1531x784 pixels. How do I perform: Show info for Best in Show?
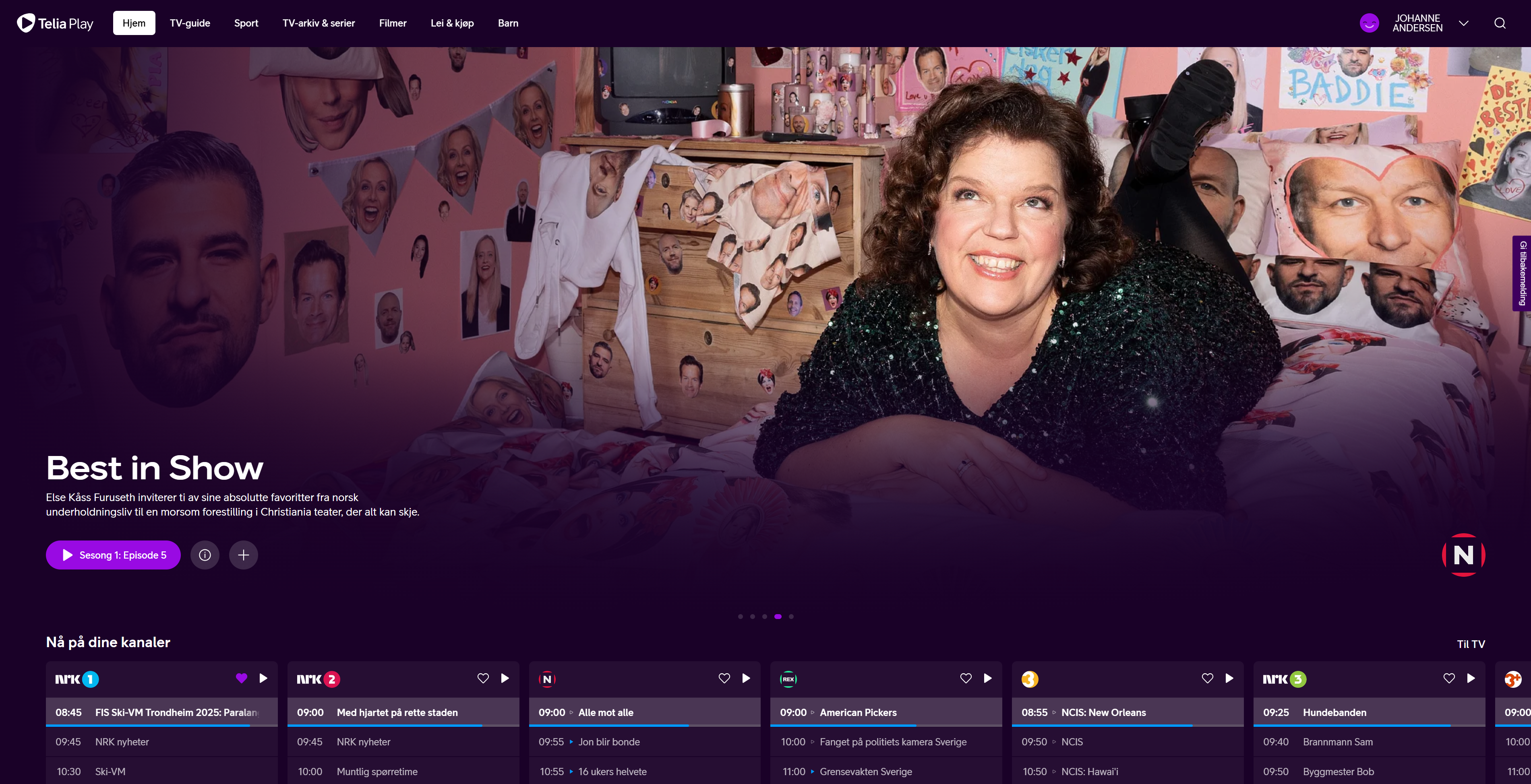pos(205,555)
